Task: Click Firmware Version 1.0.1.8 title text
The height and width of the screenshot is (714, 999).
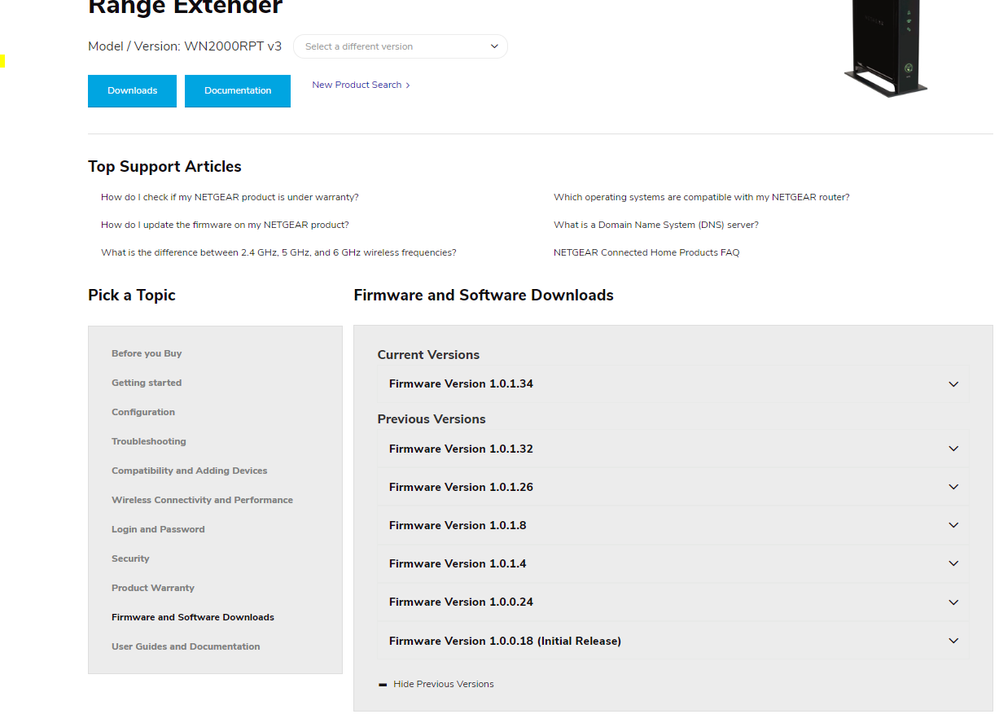Action: click(457, 525)
